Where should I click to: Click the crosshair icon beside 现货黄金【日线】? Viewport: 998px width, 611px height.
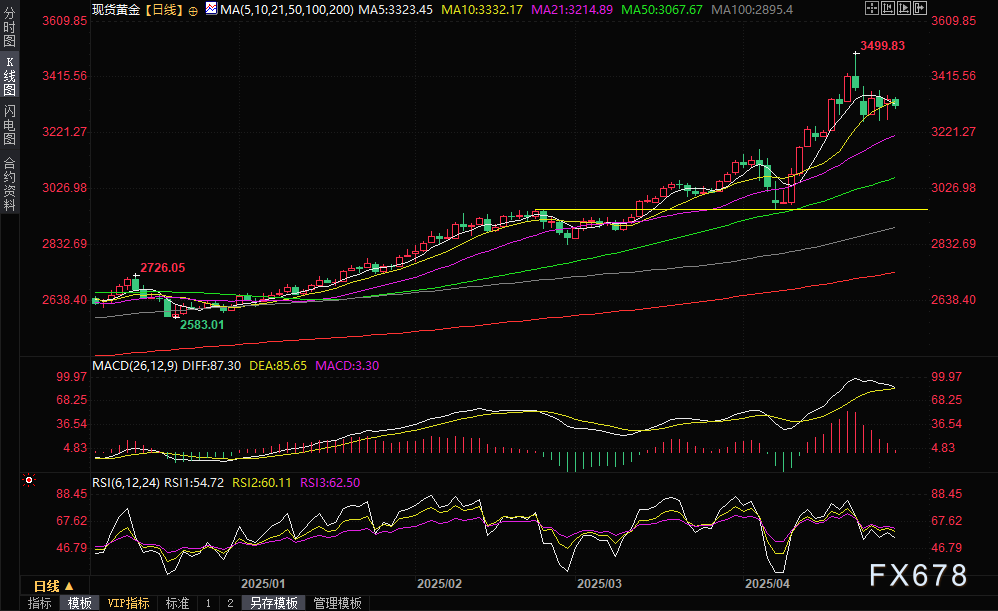(x=192, y=9)
